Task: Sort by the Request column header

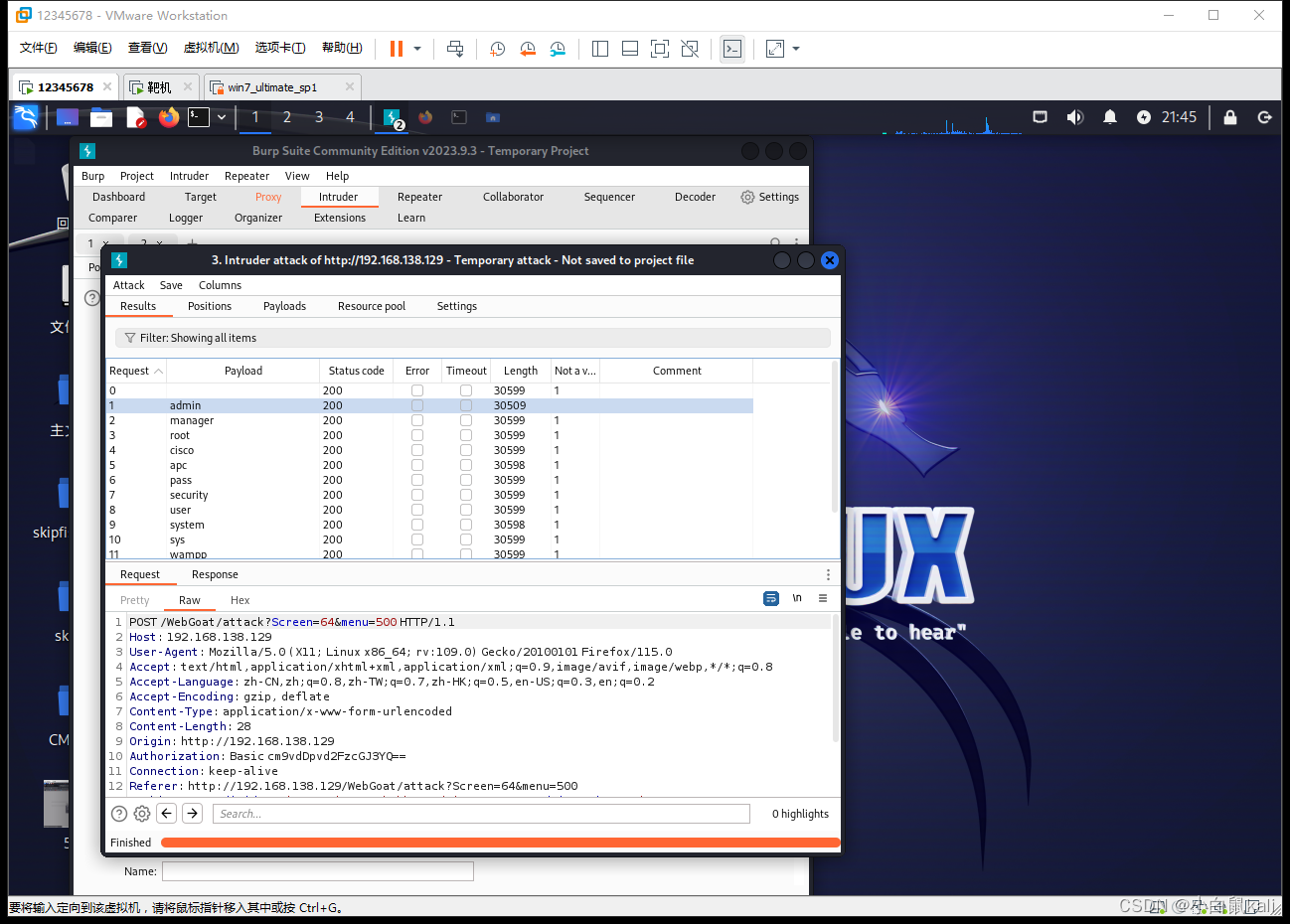Action: (136, 371)
